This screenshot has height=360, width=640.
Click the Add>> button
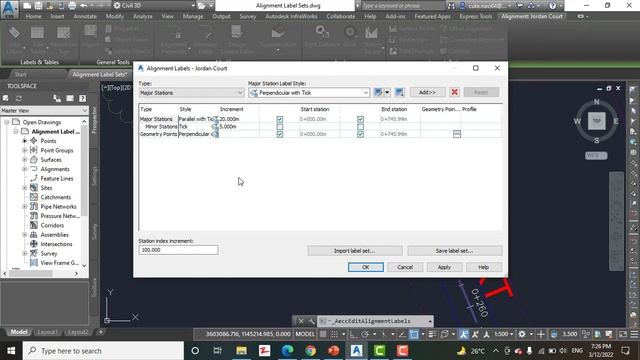427,92
